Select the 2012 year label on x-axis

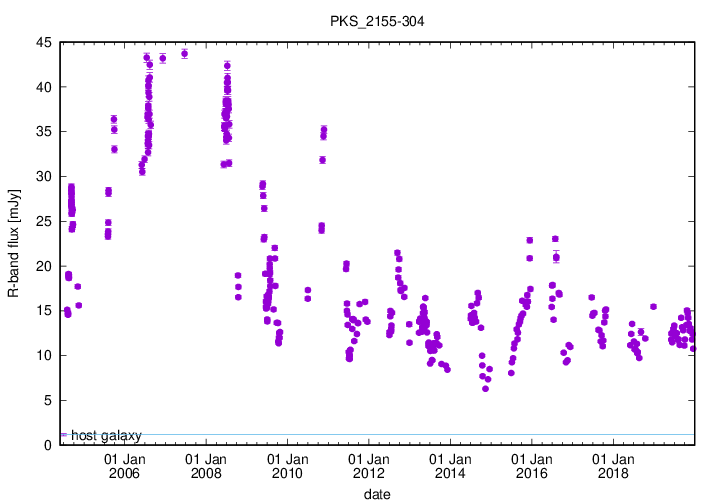pos(368,473)
